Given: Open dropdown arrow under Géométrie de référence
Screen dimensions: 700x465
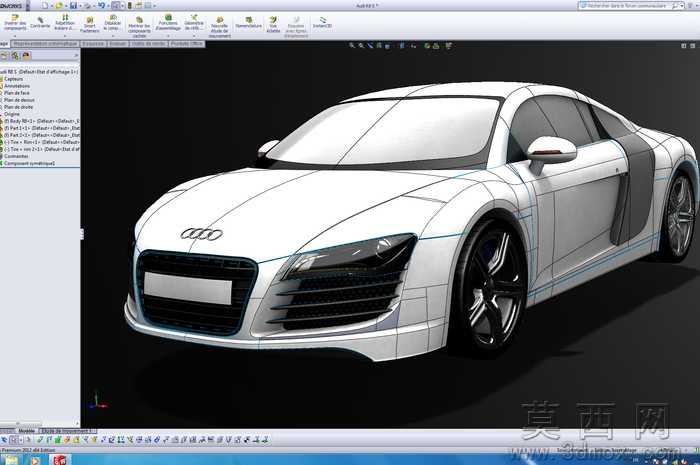Looking at the screenshot, I should pyautogui.click(x=194, y=36).
